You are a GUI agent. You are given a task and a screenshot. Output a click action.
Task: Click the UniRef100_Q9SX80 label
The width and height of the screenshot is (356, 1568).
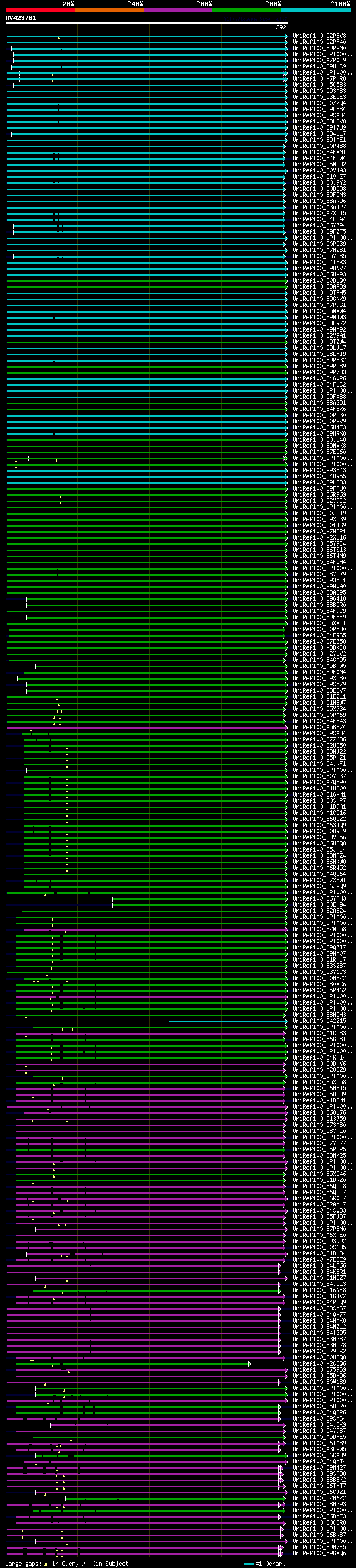(319, 678)
